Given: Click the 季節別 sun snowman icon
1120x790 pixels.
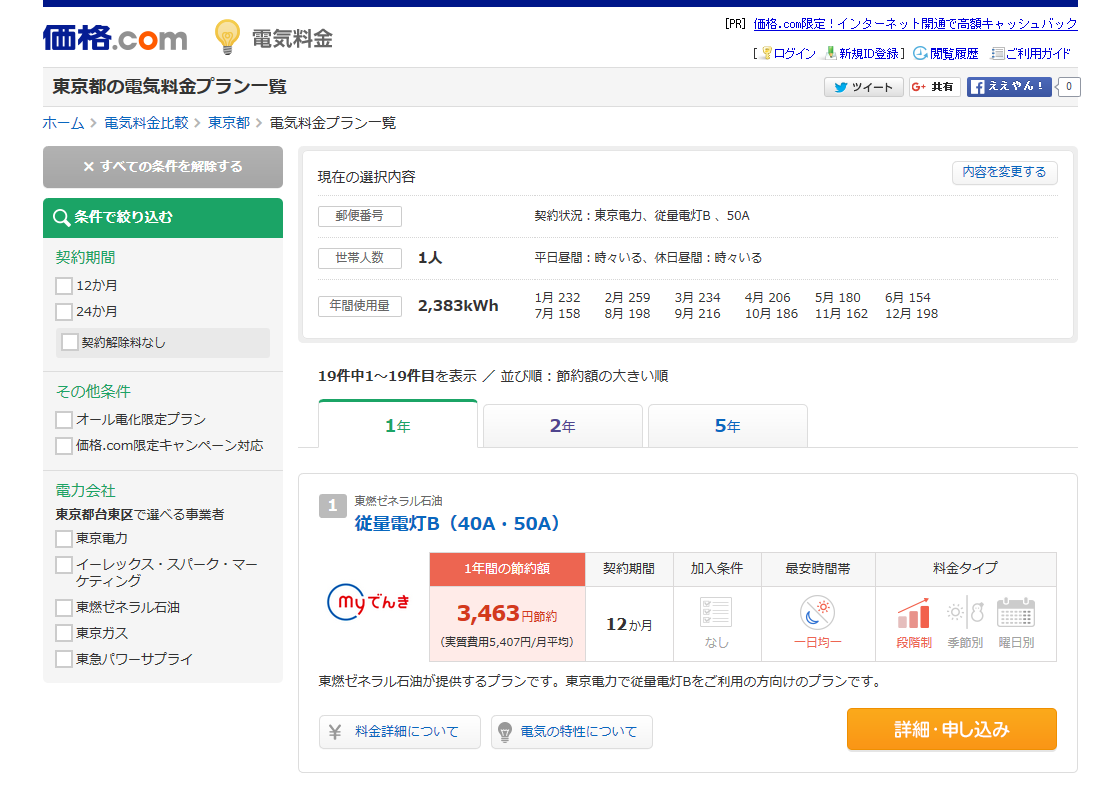Looking at the screenshot, I should click(x=965, y=612).
